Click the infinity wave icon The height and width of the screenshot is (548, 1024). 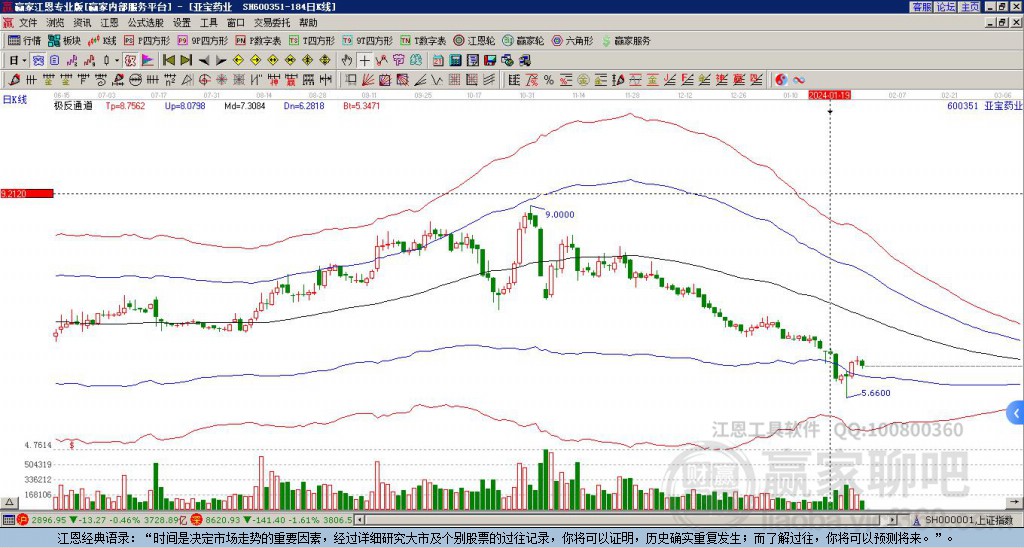(x=799, y=80)
